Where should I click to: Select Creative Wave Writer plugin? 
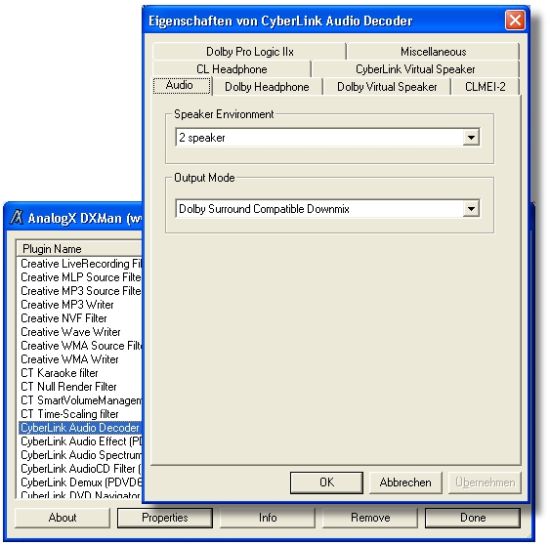(80, 332)
